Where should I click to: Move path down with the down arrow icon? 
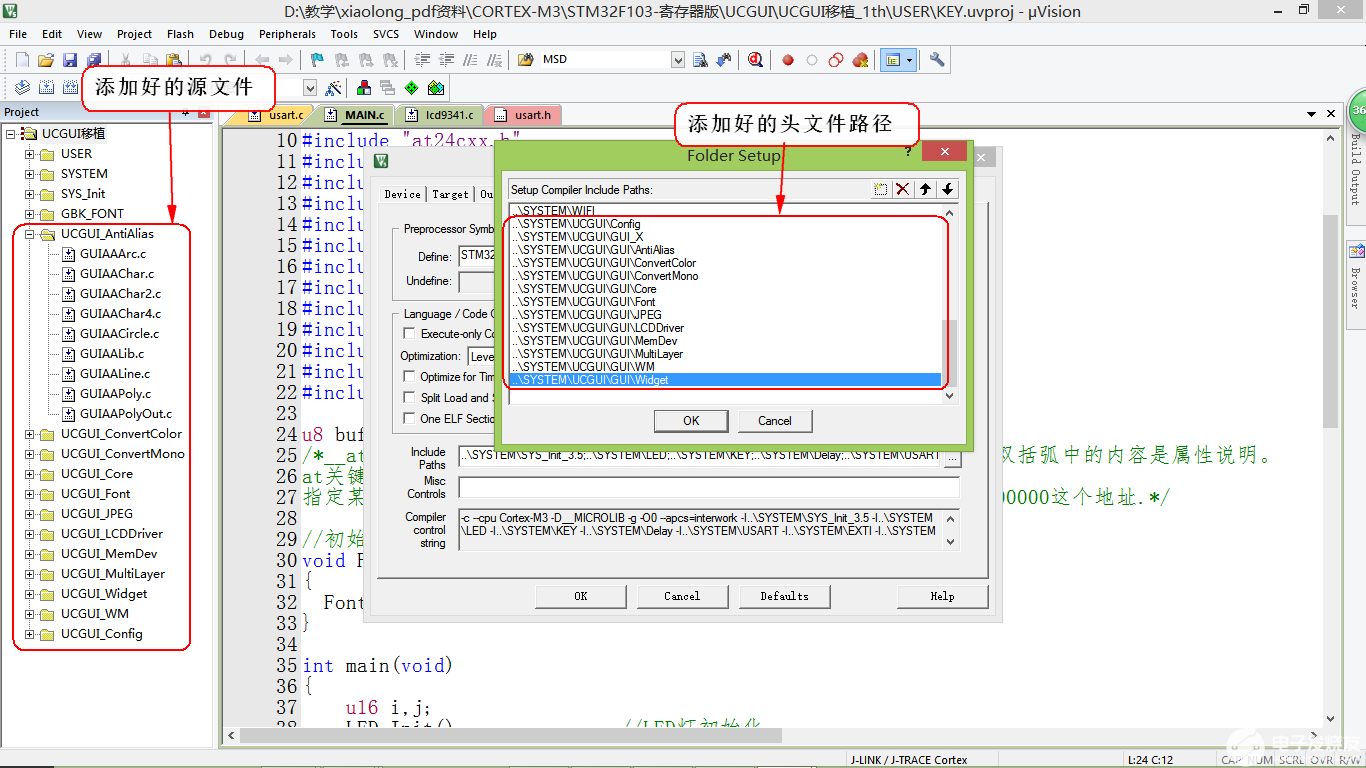click(x=948, y=189)
